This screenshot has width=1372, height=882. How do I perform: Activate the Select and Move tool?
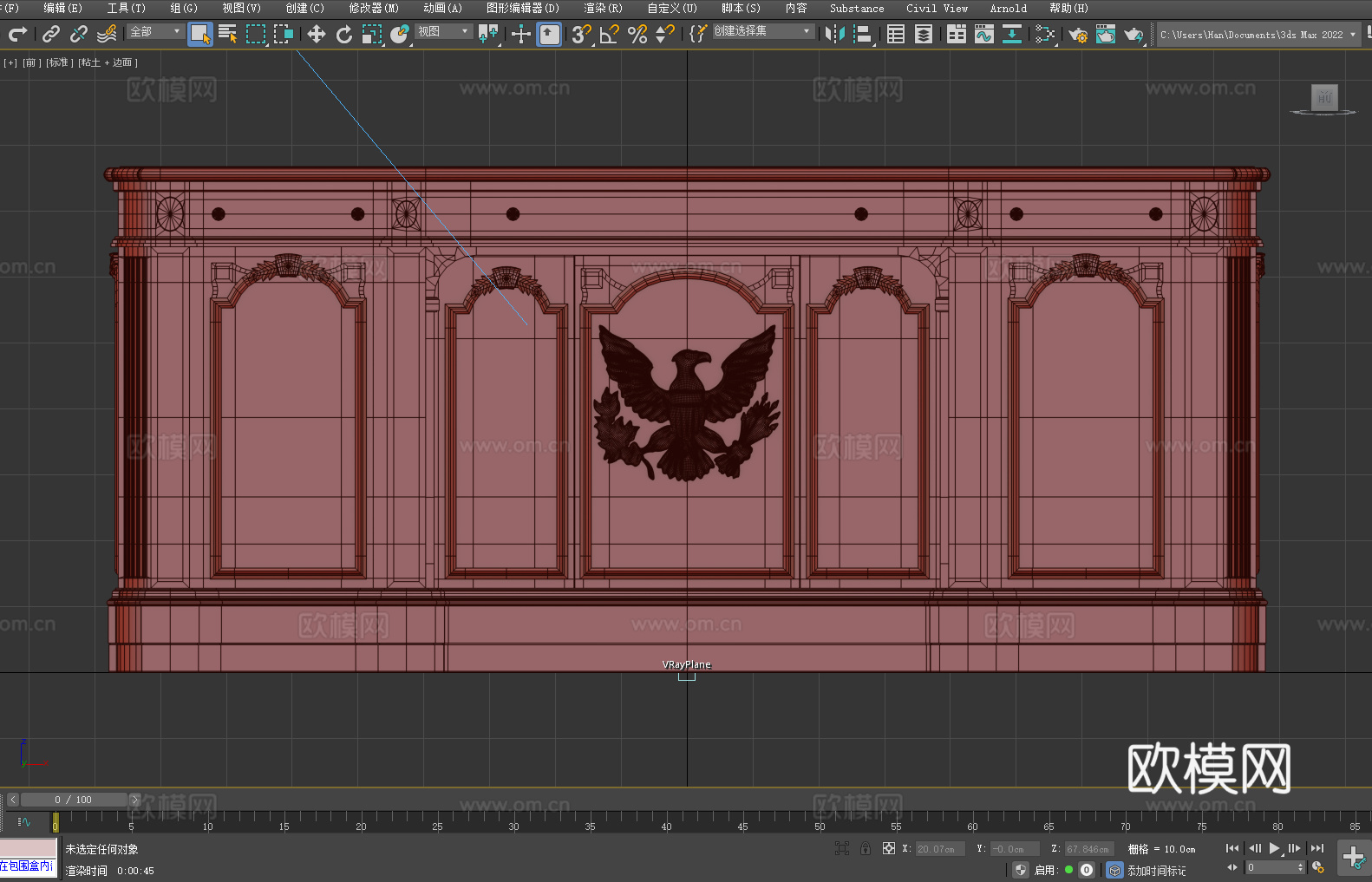click(x=317, y=34)
